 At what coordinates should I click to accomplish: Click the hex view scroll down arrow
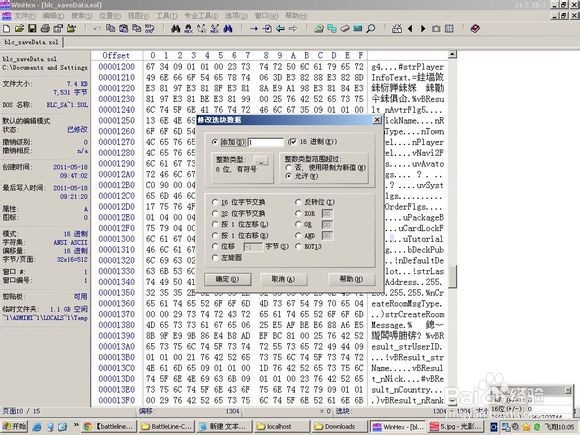(452, 401)
